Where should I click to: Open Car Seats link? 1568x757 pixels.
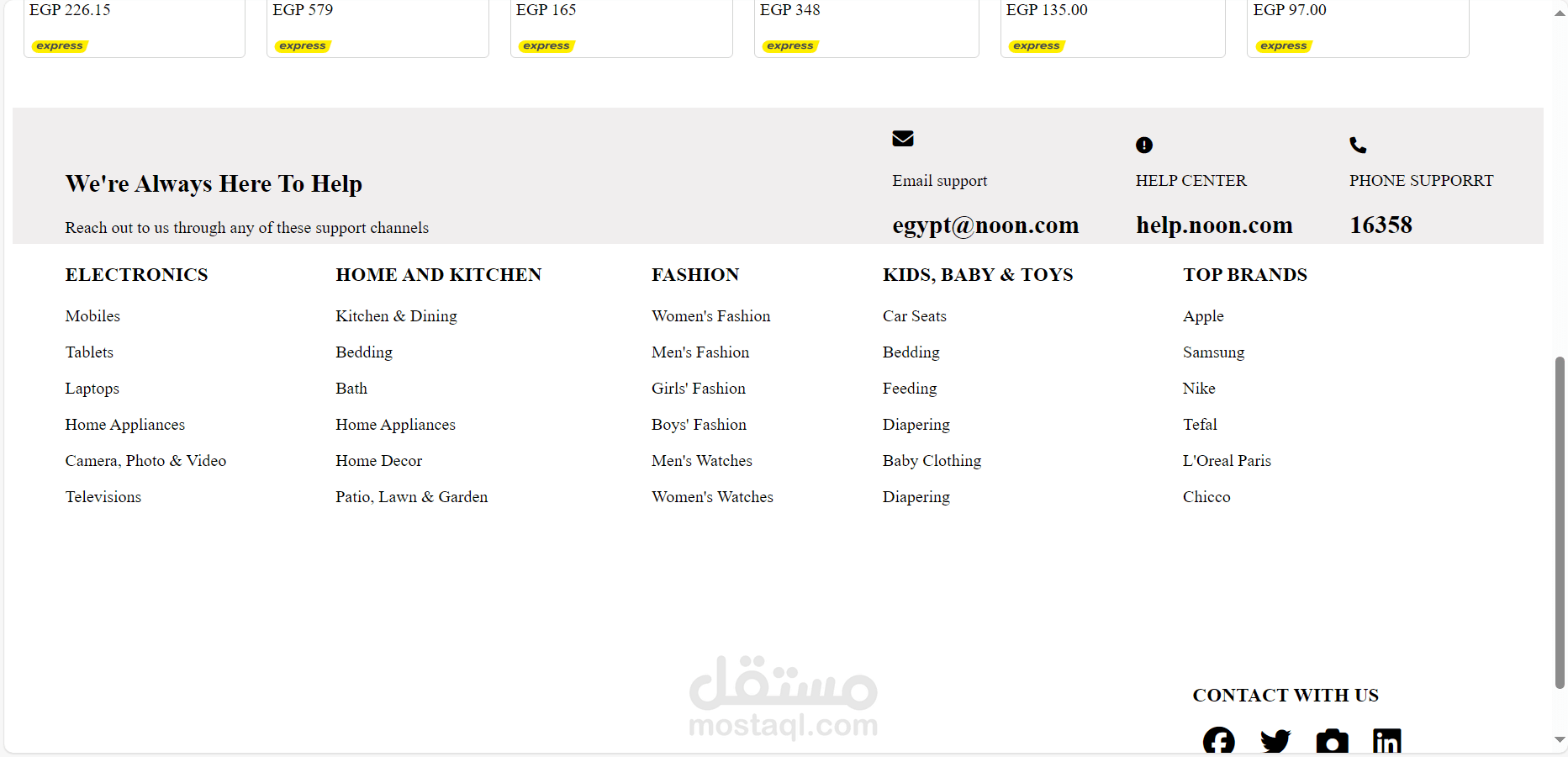915,316
